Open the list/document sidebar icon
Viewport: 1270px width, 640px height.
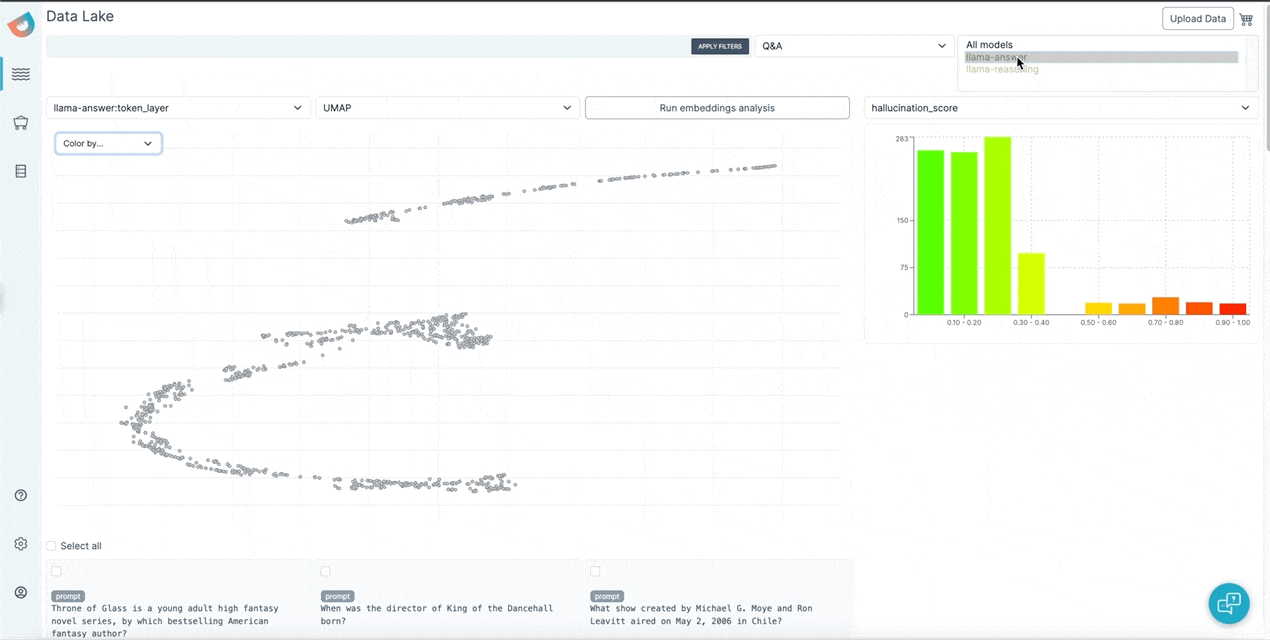[21, 172]
